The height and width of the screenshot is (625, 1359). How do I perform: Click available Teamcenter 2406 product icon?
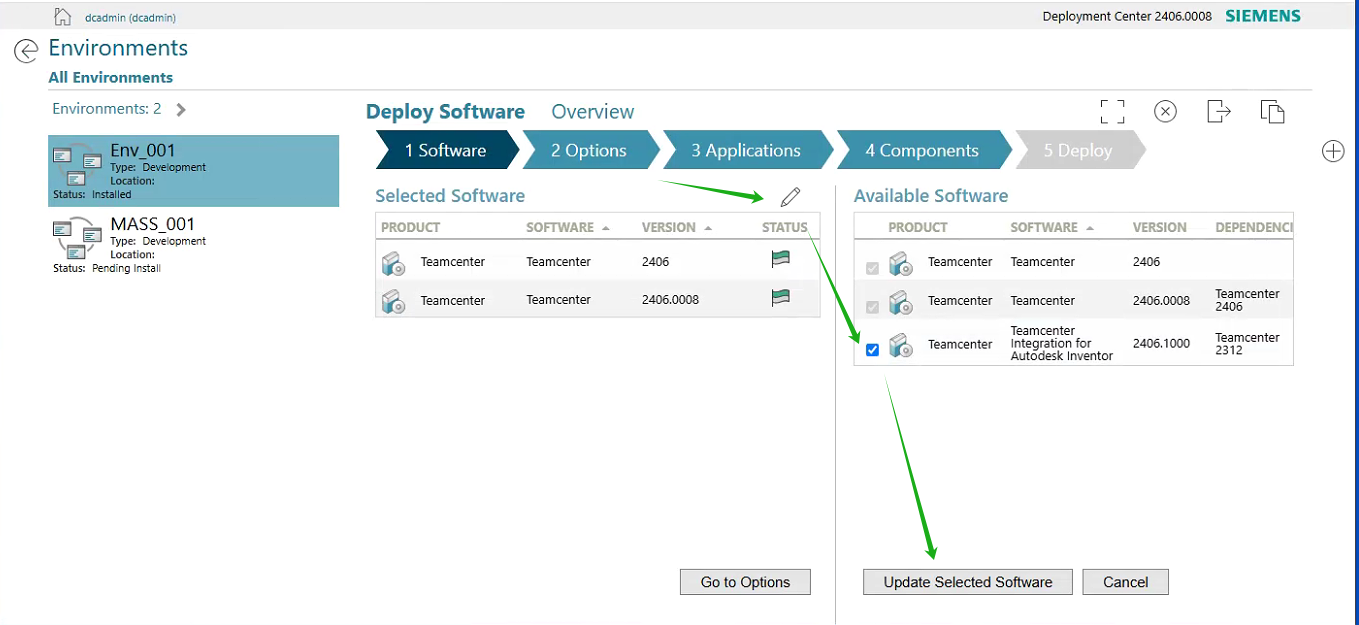pos(901,263)
